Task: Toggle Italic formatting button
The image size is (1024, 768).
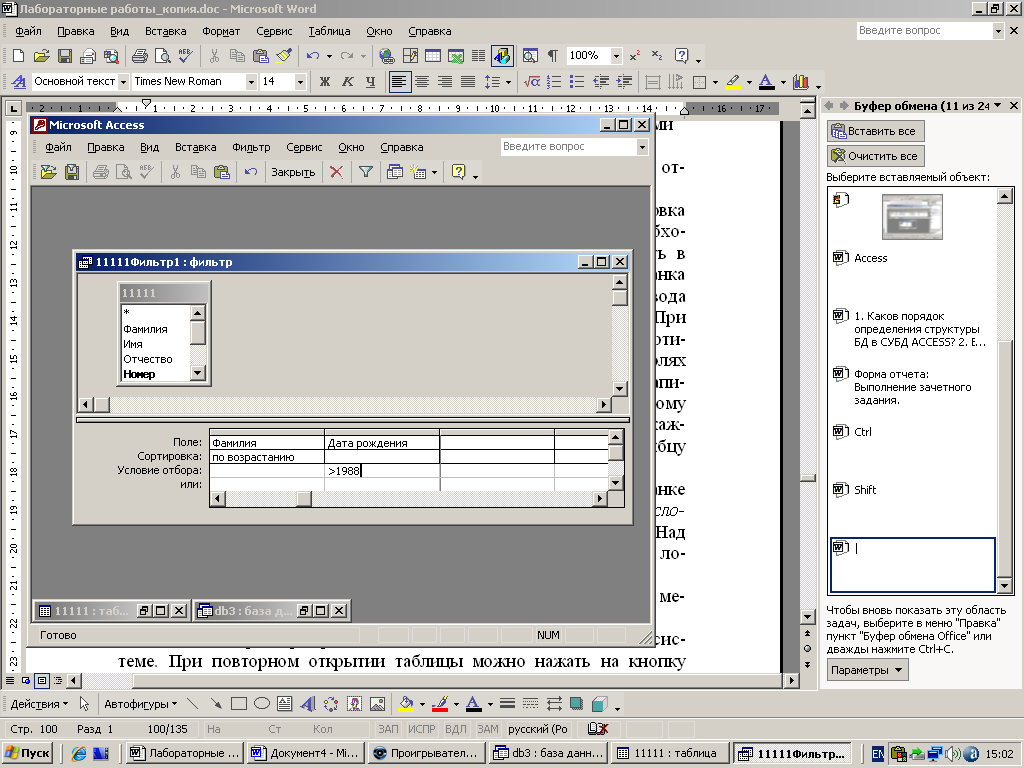Action: click(x=347, y=82)
